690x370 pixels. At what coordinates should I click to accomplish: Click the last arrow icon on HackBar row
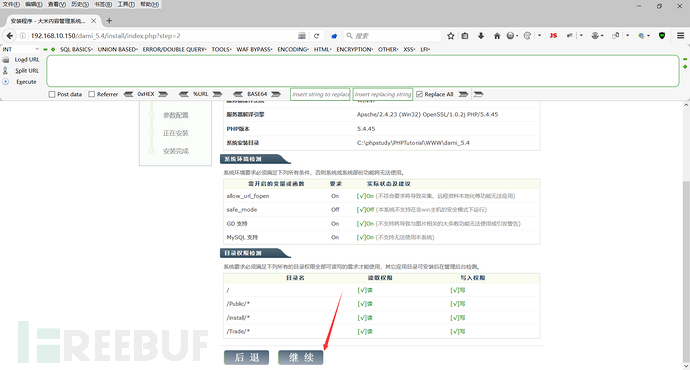point(478,94)
